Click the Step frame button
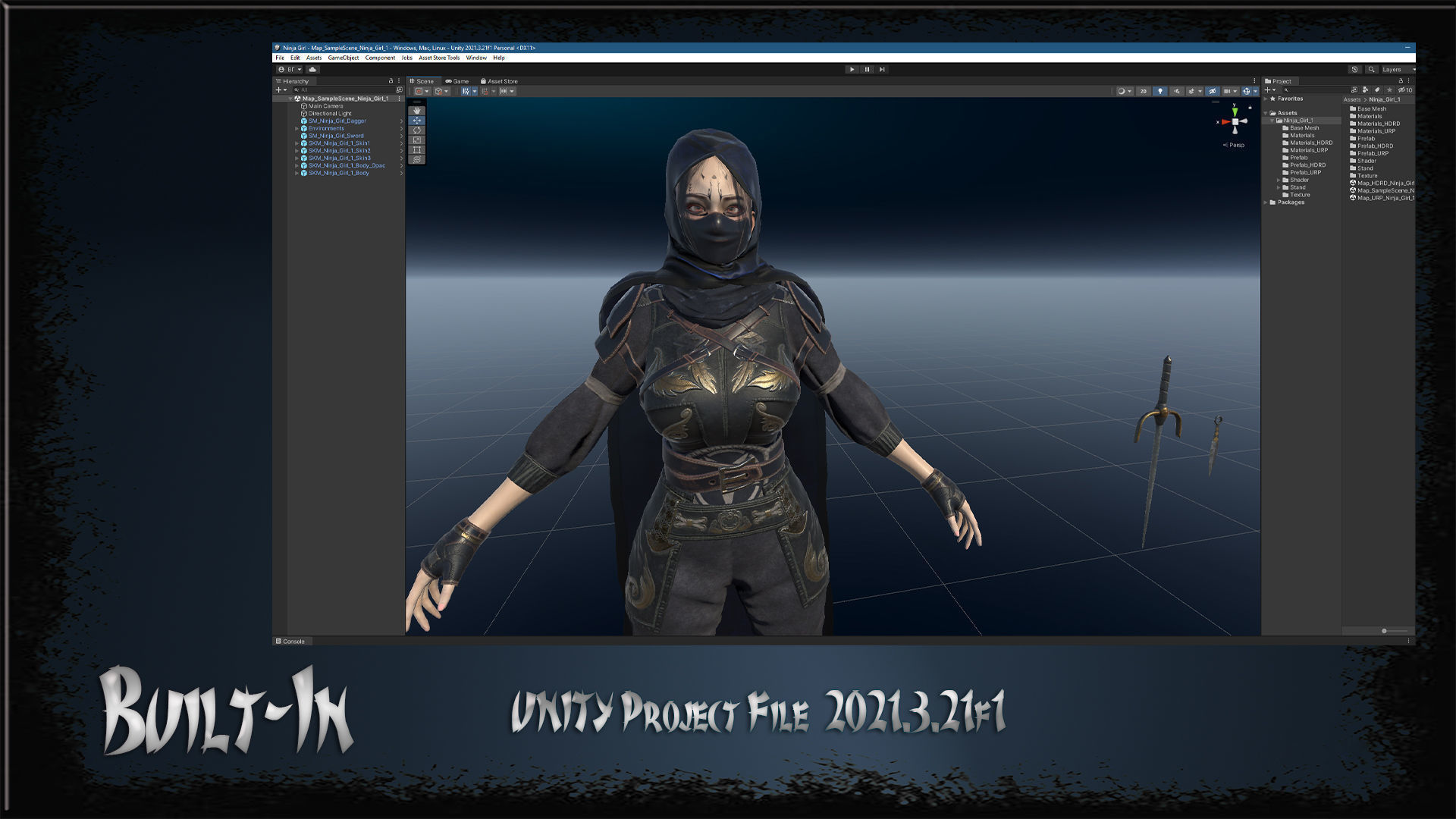This screenshot has width=1456, height=819. 882,70
